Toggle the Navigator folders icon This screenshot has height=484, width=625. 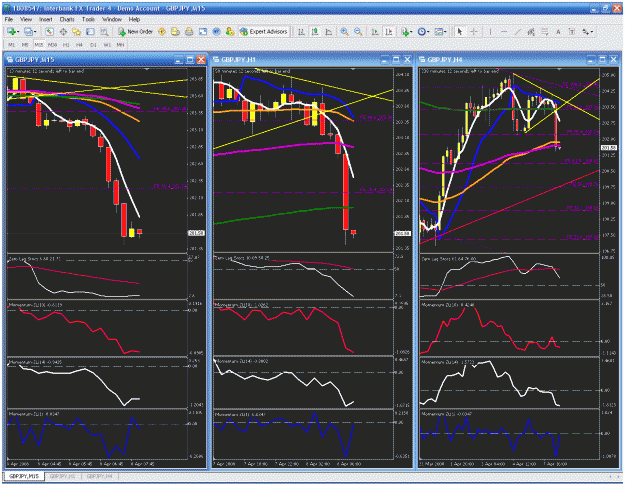click(x=77, y=31)
